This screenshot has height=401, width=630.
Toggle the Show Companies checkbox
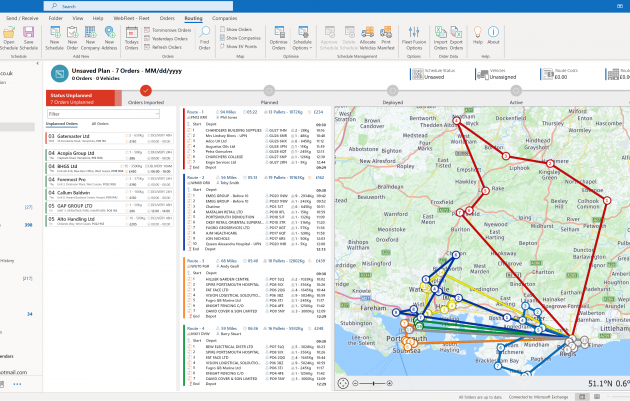click(x=220, y=38)
